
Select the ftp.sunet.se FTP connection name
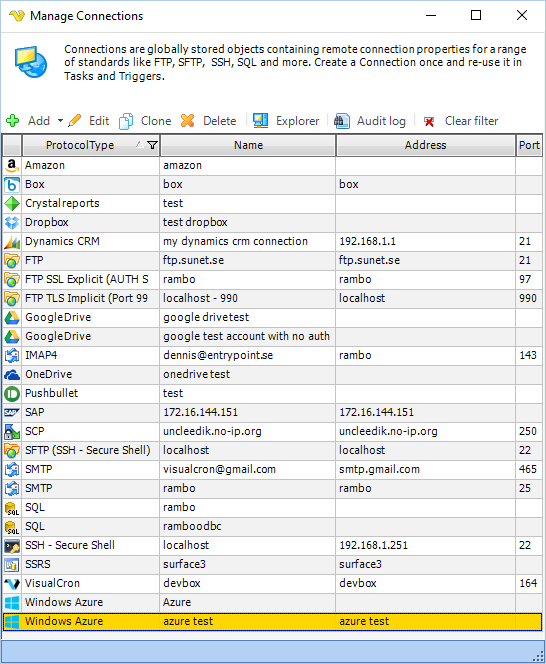pyautogui.click(x=194, y=260)
